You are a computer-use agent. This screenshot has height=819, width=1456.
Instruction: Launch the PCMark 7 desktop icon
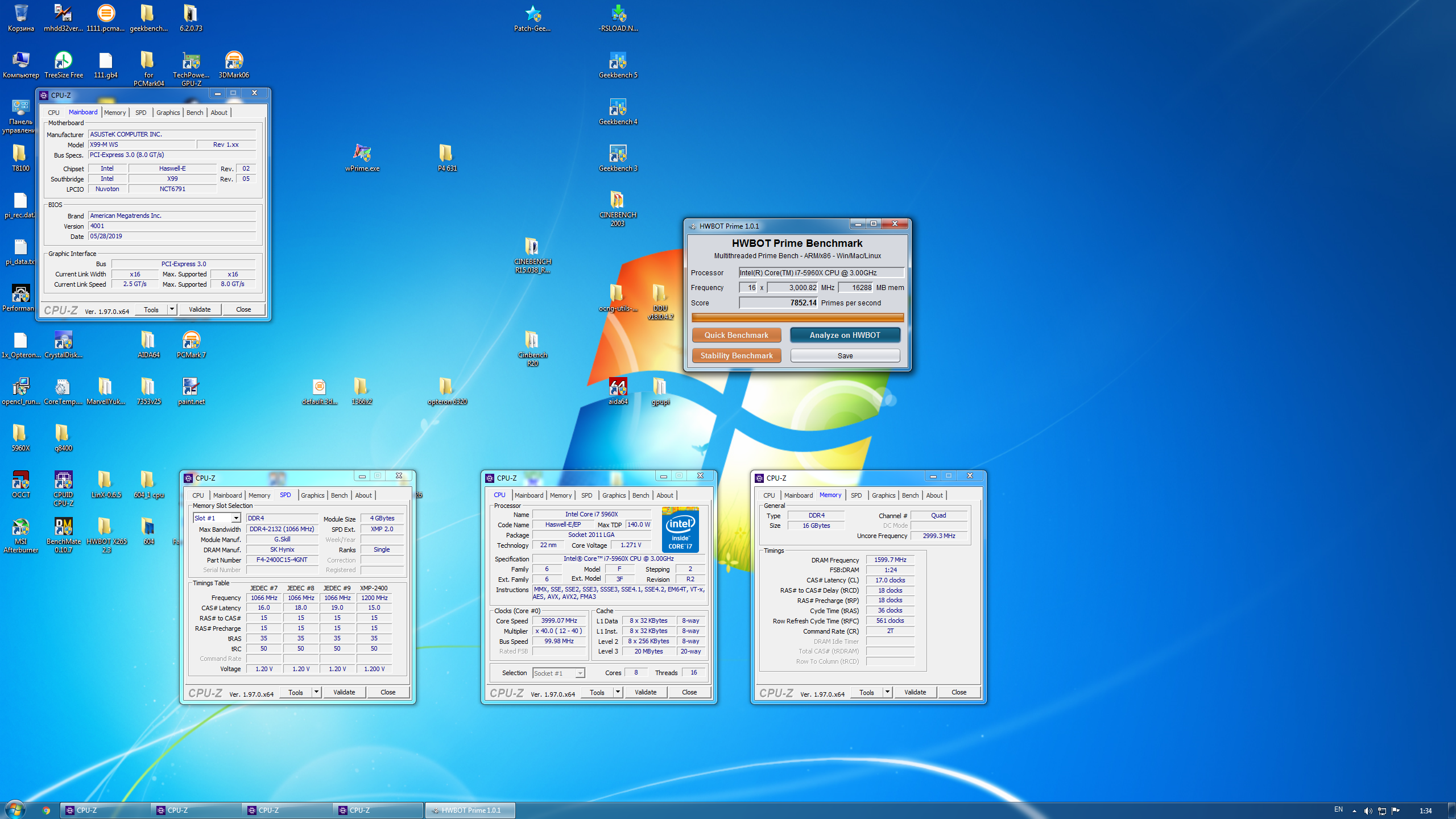191,344
